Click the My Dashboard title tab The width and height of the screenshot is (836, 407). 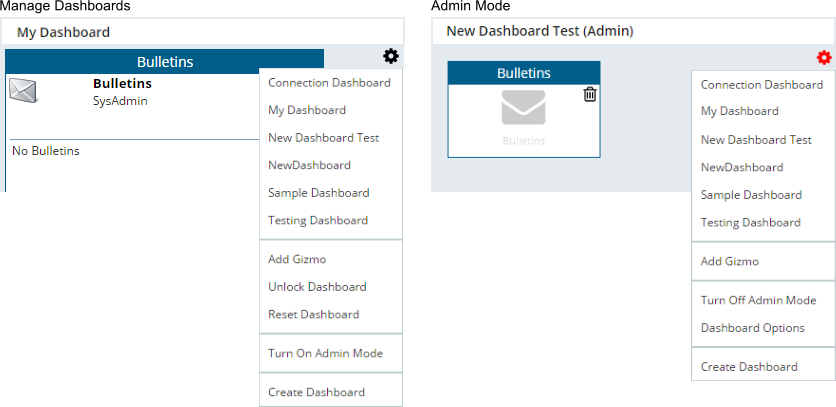(63, 32)
